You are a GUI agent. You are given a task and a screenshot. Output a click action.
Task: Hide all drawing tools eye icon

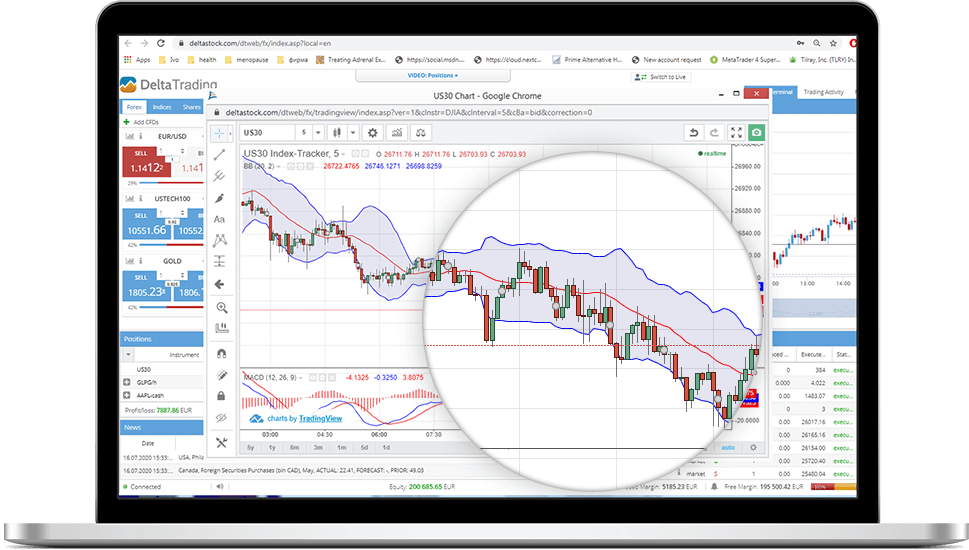[221, 418]
